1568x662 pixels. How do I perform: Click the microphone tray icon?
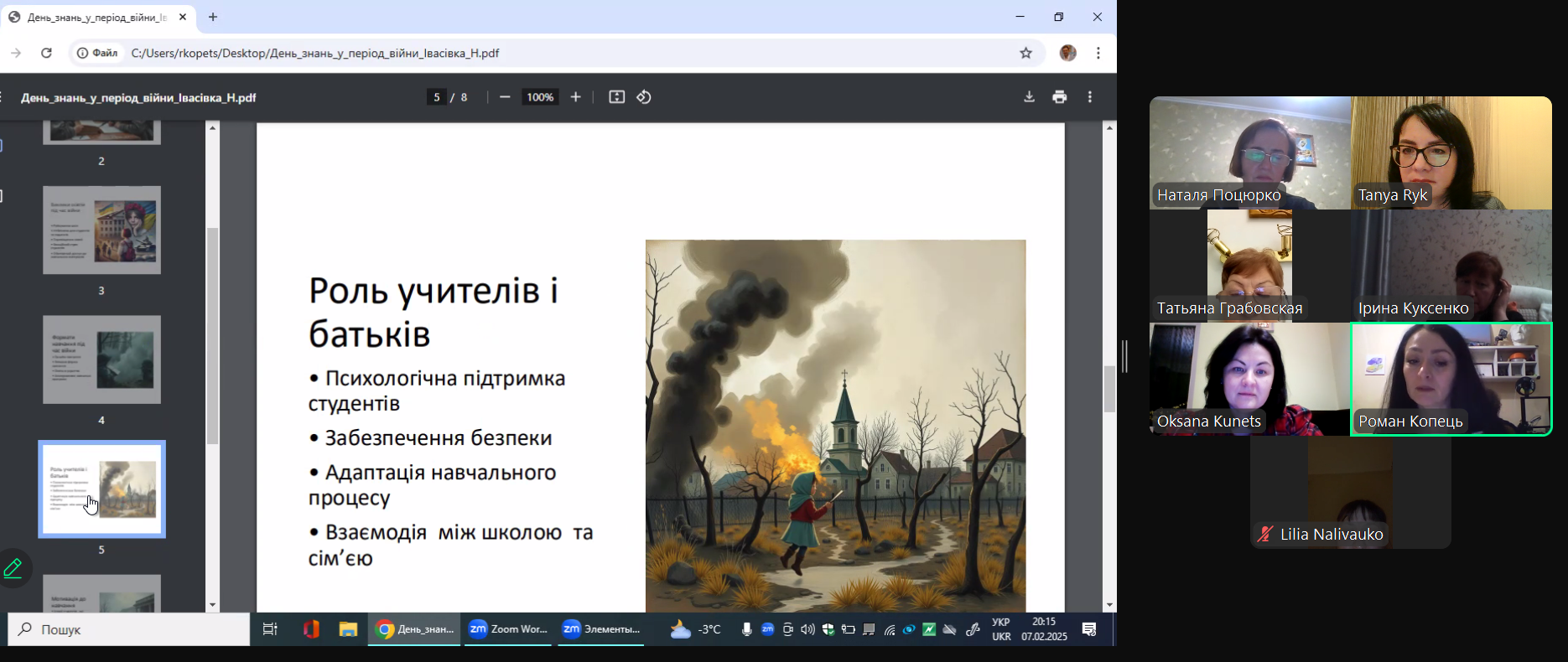coord(746,629)
